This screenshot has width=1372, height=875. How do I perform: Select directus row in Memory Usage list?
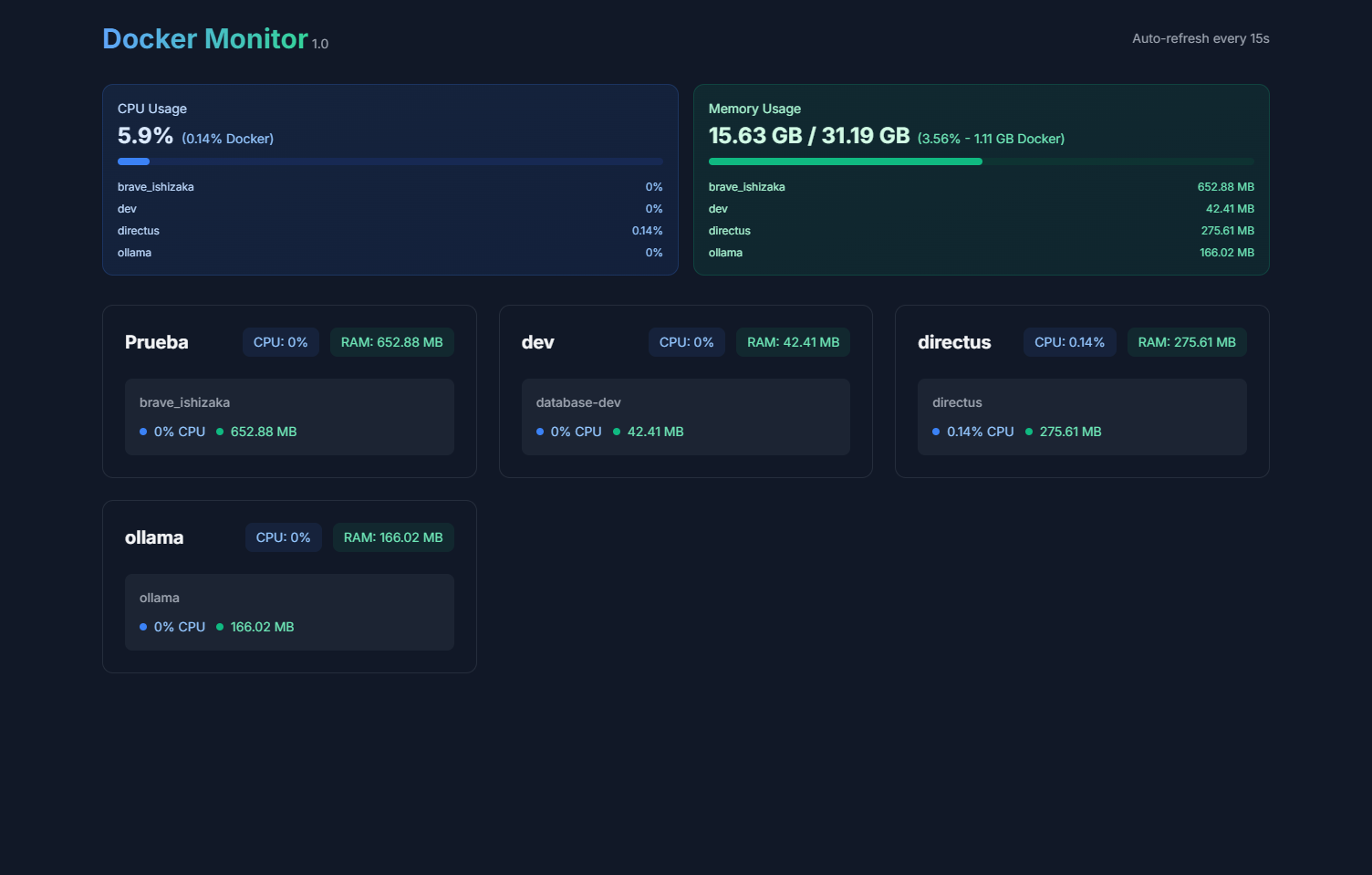(x=982, y=231)
